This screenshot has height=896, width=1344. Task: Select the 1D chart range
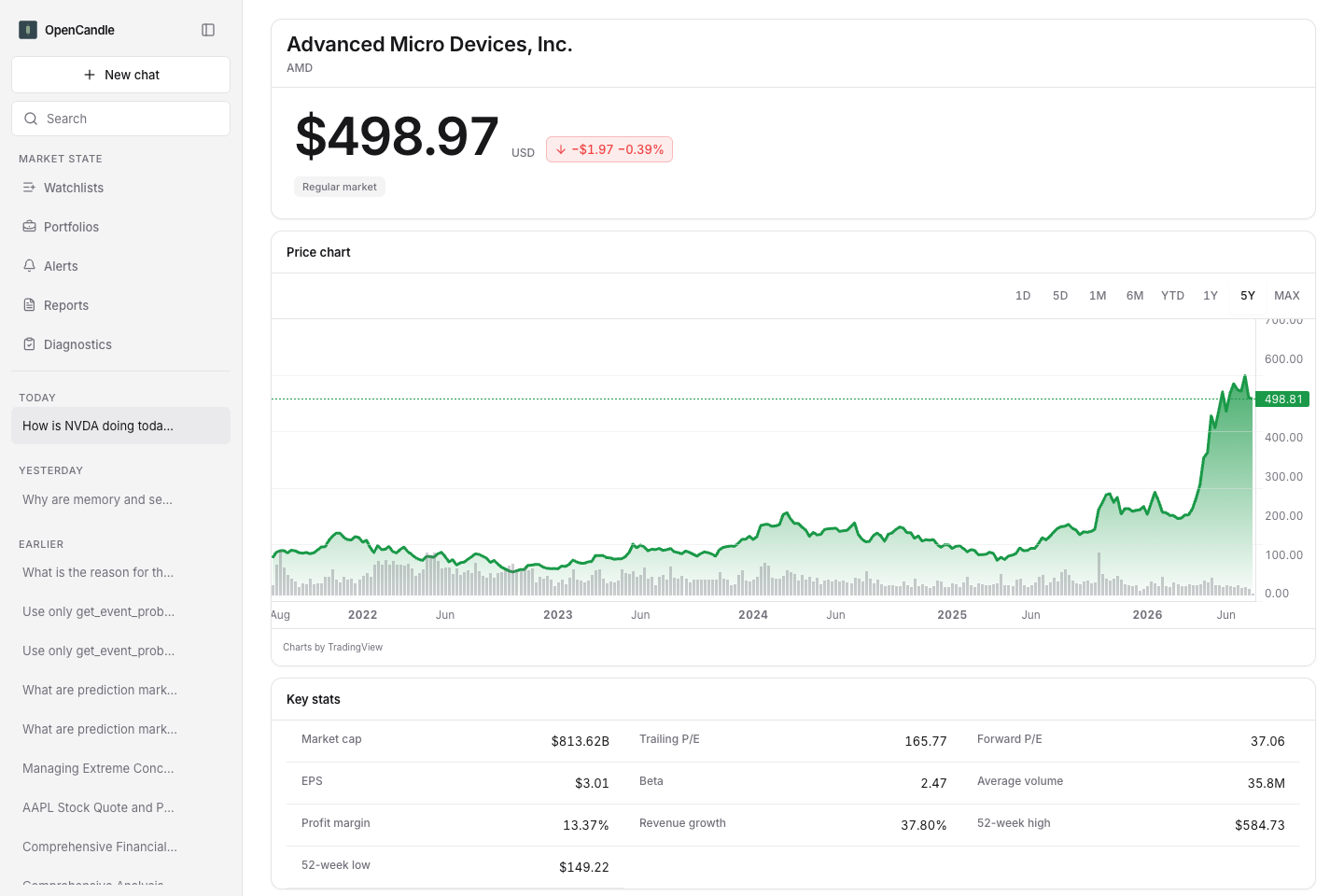(1023, 296)
